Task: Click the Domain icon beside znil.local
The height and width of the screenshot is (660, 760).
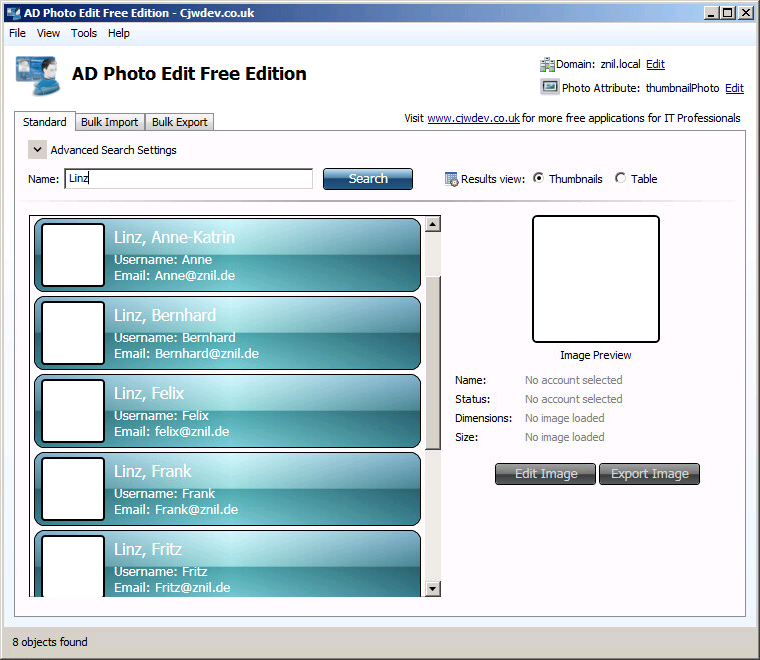Action: click(x=548, y=65)
